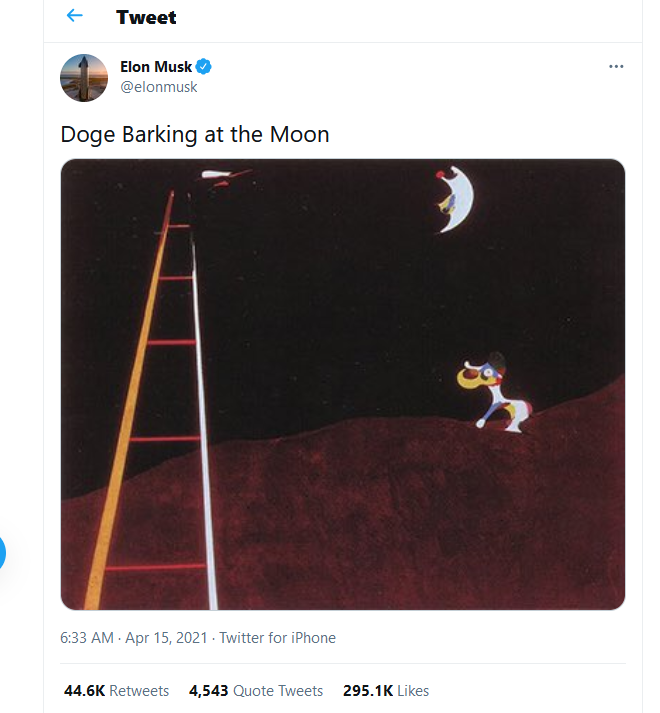Click the "Tweet" header title
This screenshot has width=660, height=713.
click(146, 18)
